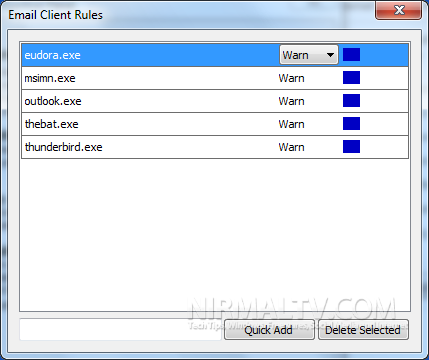429x360 pixels.
Task: Click the blue color swatch for thebat.exe
Action: point(351,124)
